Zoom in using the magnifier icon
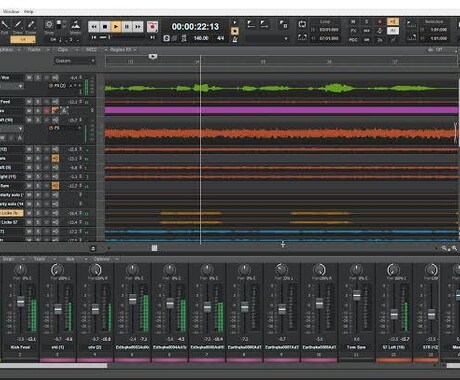The width and height of the screenshot is (460, 380). pos(454,248)
